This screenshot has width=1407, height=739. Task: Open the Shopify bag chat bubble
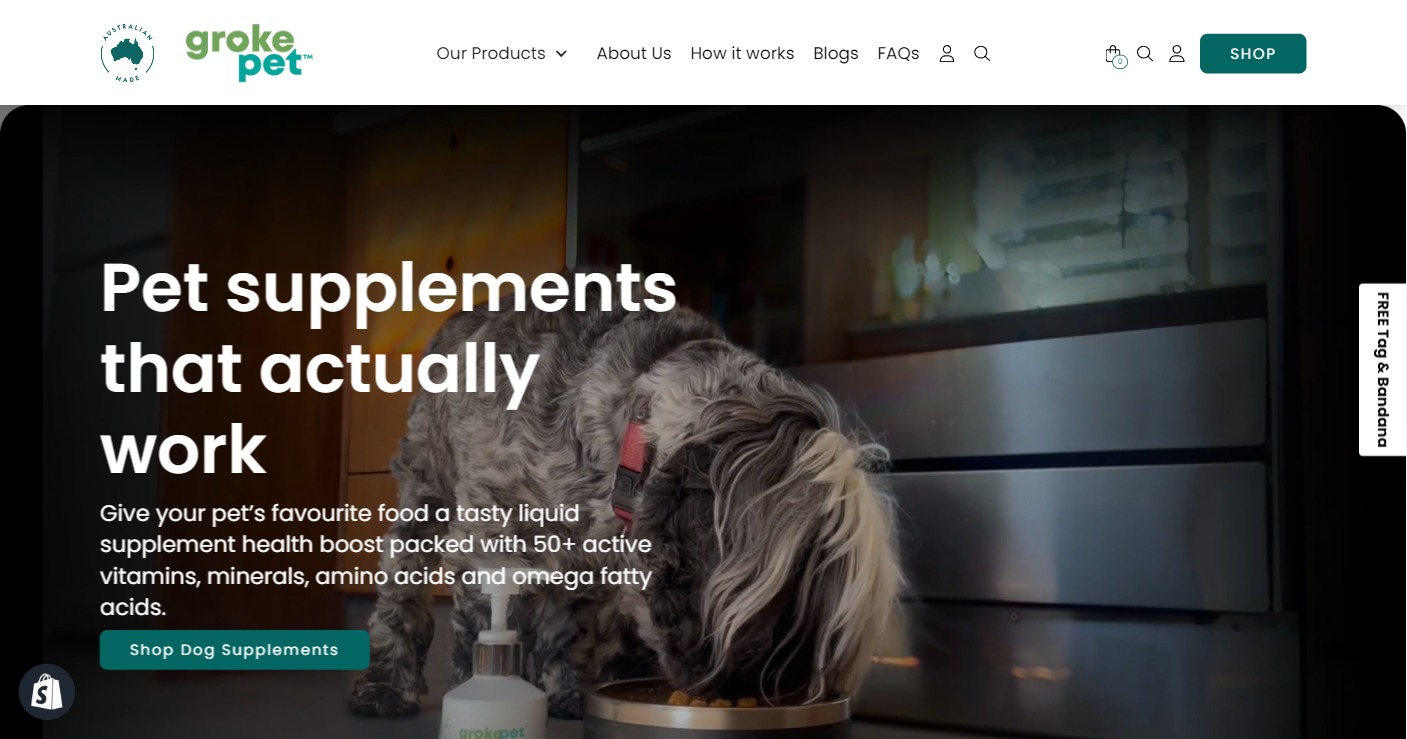click(47, 692)
